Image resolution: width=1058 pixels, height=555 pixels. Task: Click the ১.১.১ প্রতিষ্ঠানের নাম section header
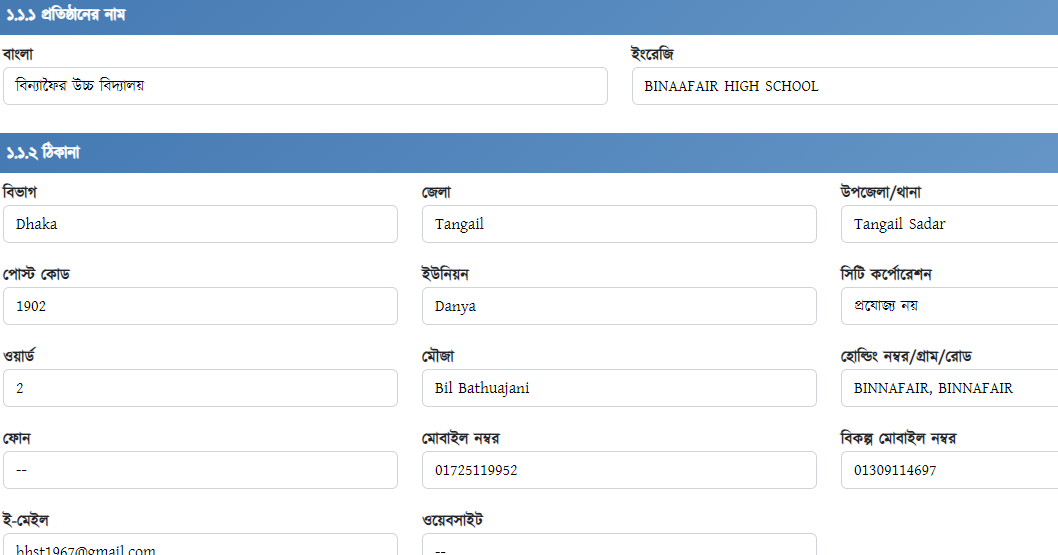pos(529,16)
